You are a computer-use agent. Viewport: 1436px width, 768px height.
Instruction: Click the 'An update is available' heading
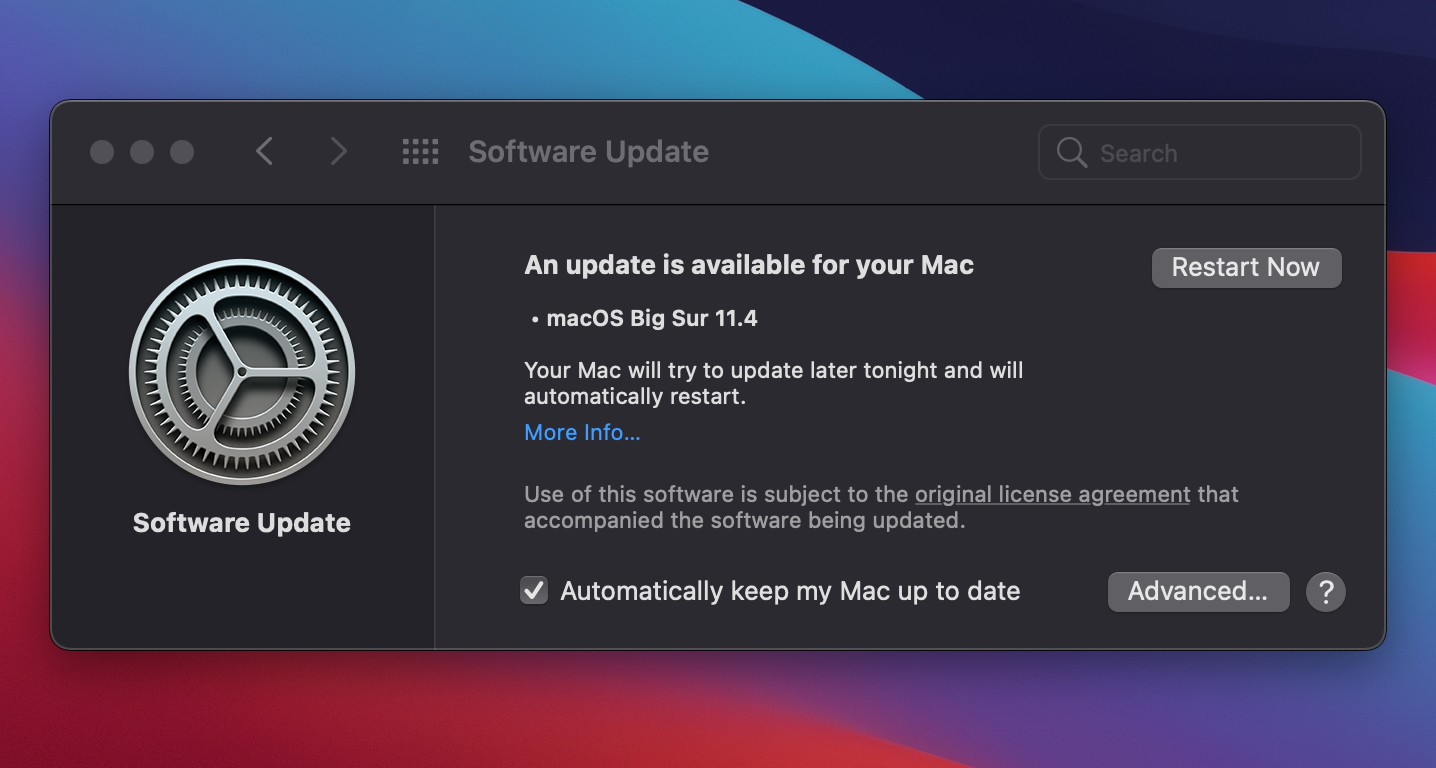748,265
